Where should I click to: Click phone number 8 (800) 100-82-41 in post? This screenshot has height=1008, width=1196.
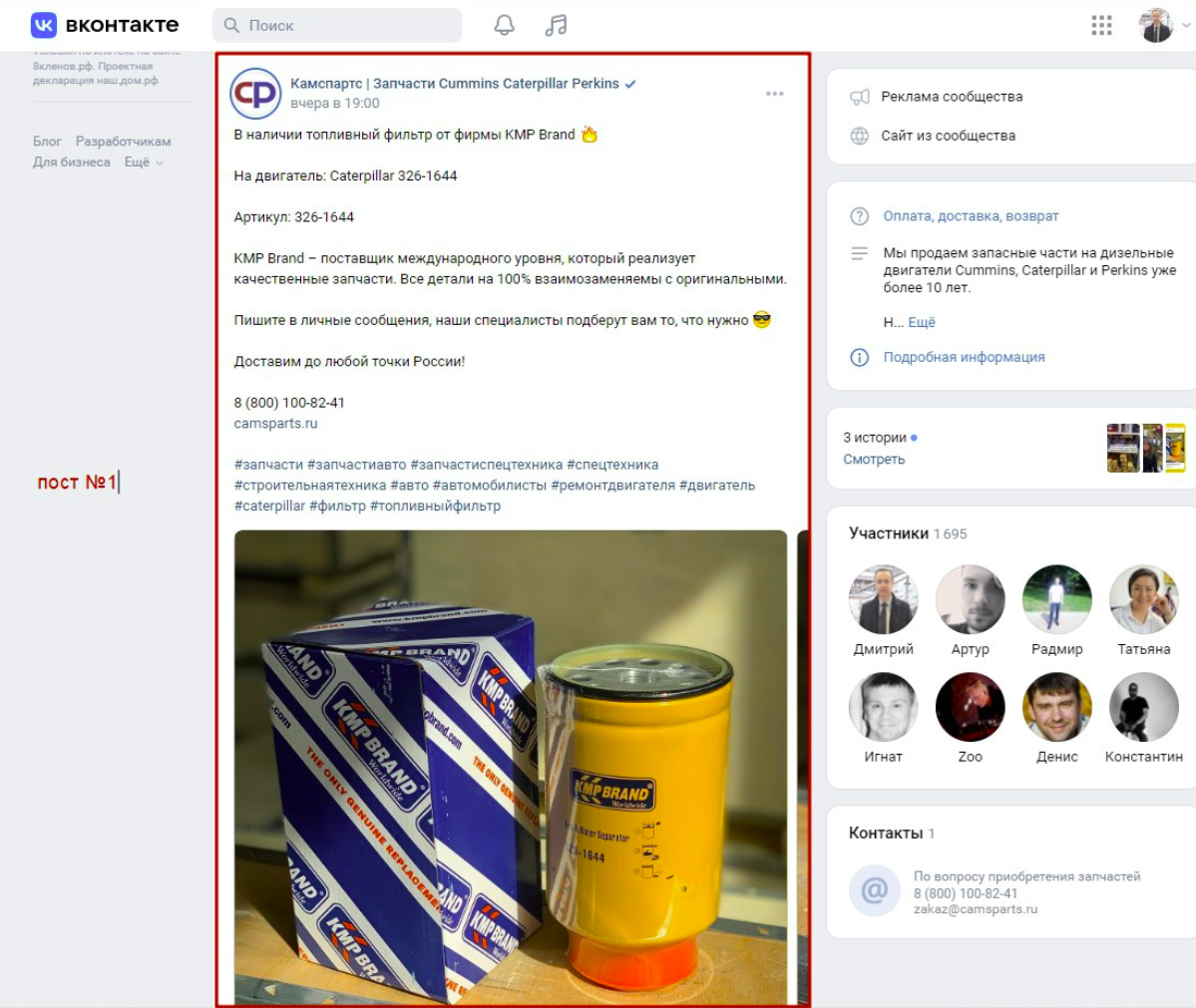pyautogui.click(x=289, y=403)
